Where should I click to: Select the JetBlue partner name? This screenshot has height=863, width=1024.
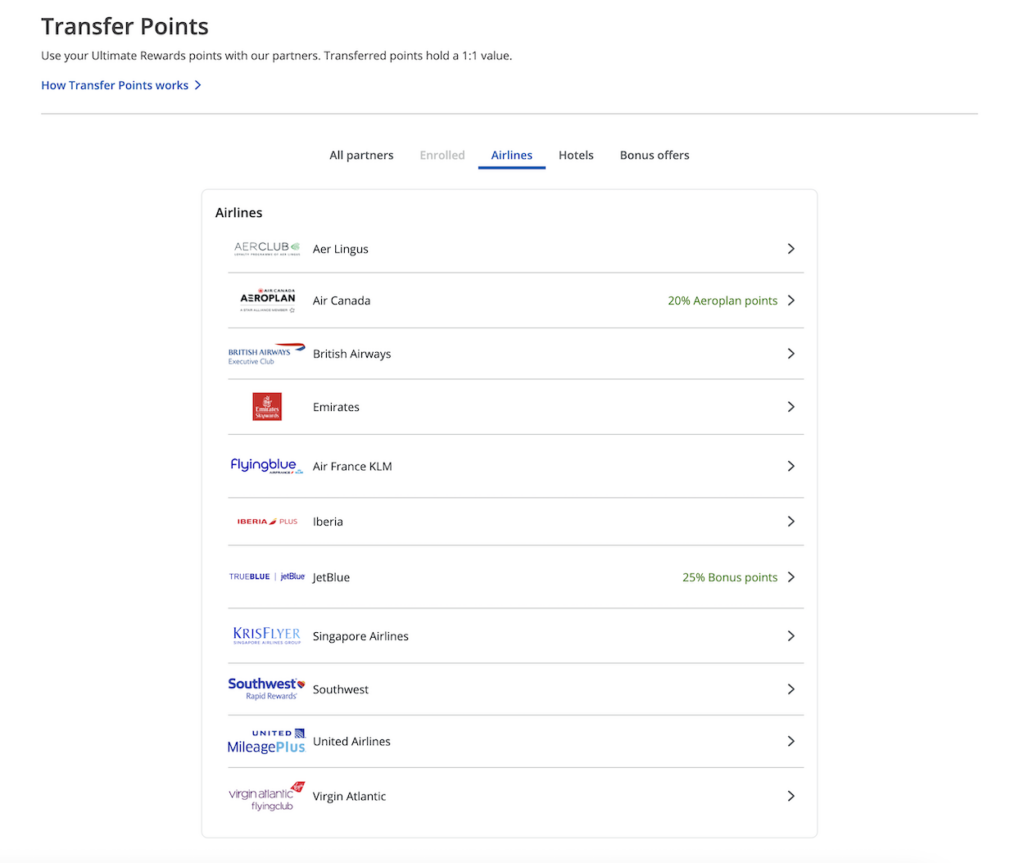pos(331,577)
